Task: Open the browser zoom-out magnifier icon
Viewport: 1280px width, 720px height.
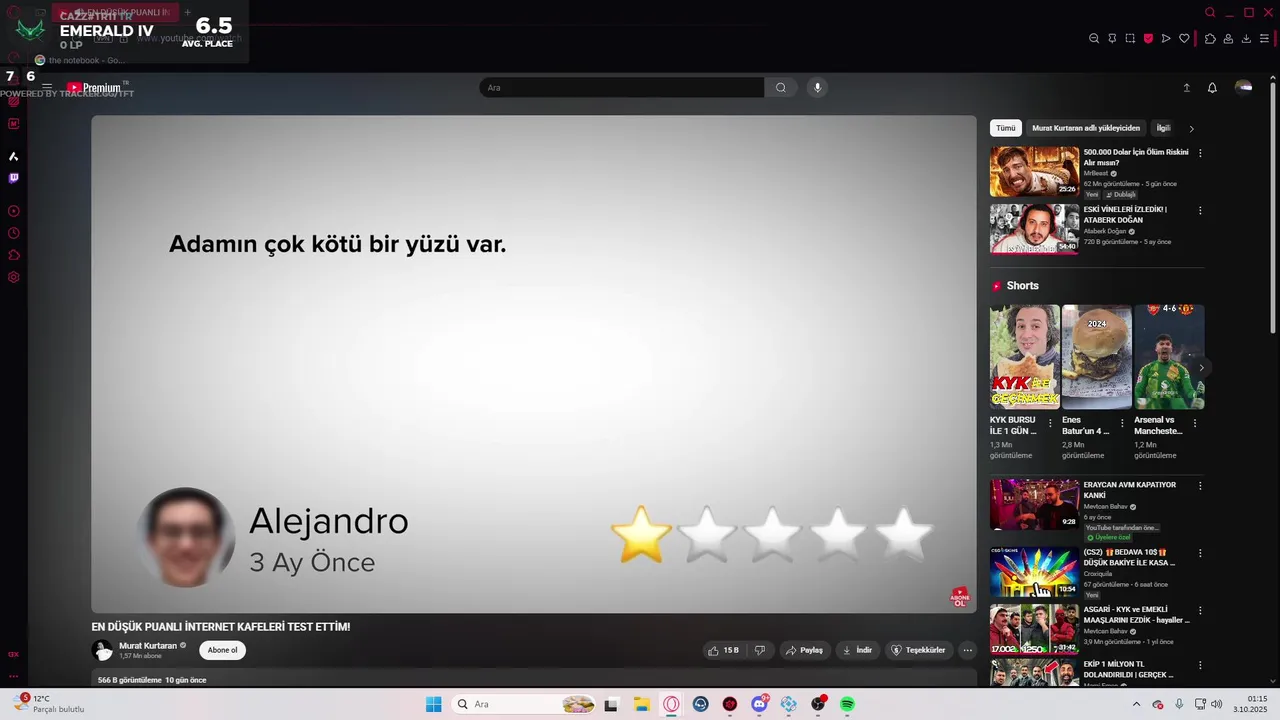Action: tap(1094, 39)
